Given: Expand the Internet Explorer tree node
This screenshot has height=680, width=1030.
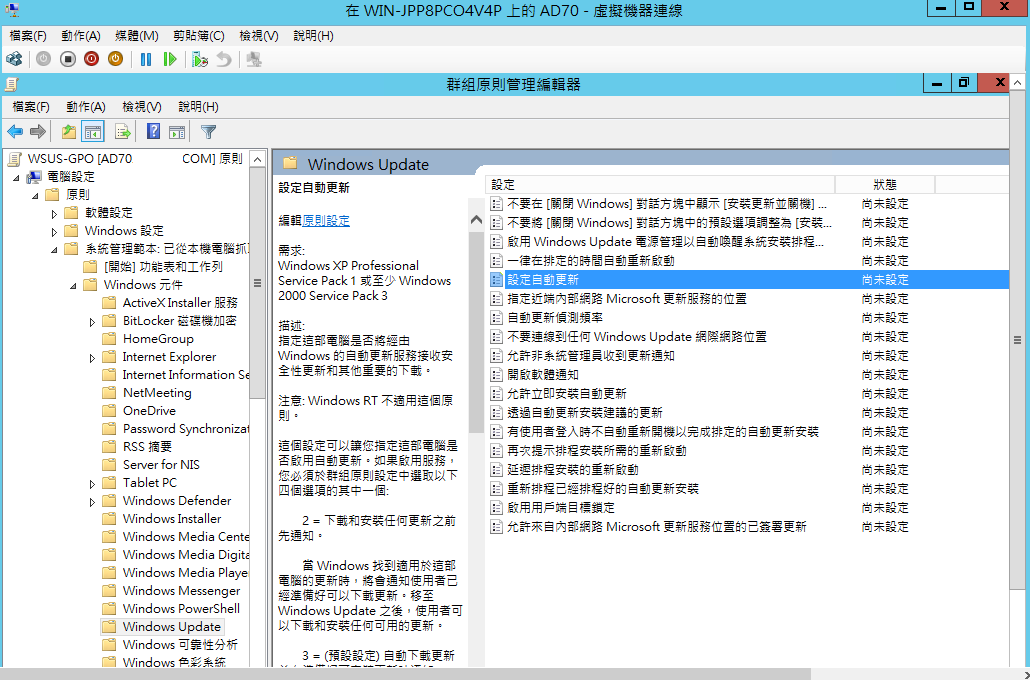Looking at the screenshot, I should pos(92,358).
